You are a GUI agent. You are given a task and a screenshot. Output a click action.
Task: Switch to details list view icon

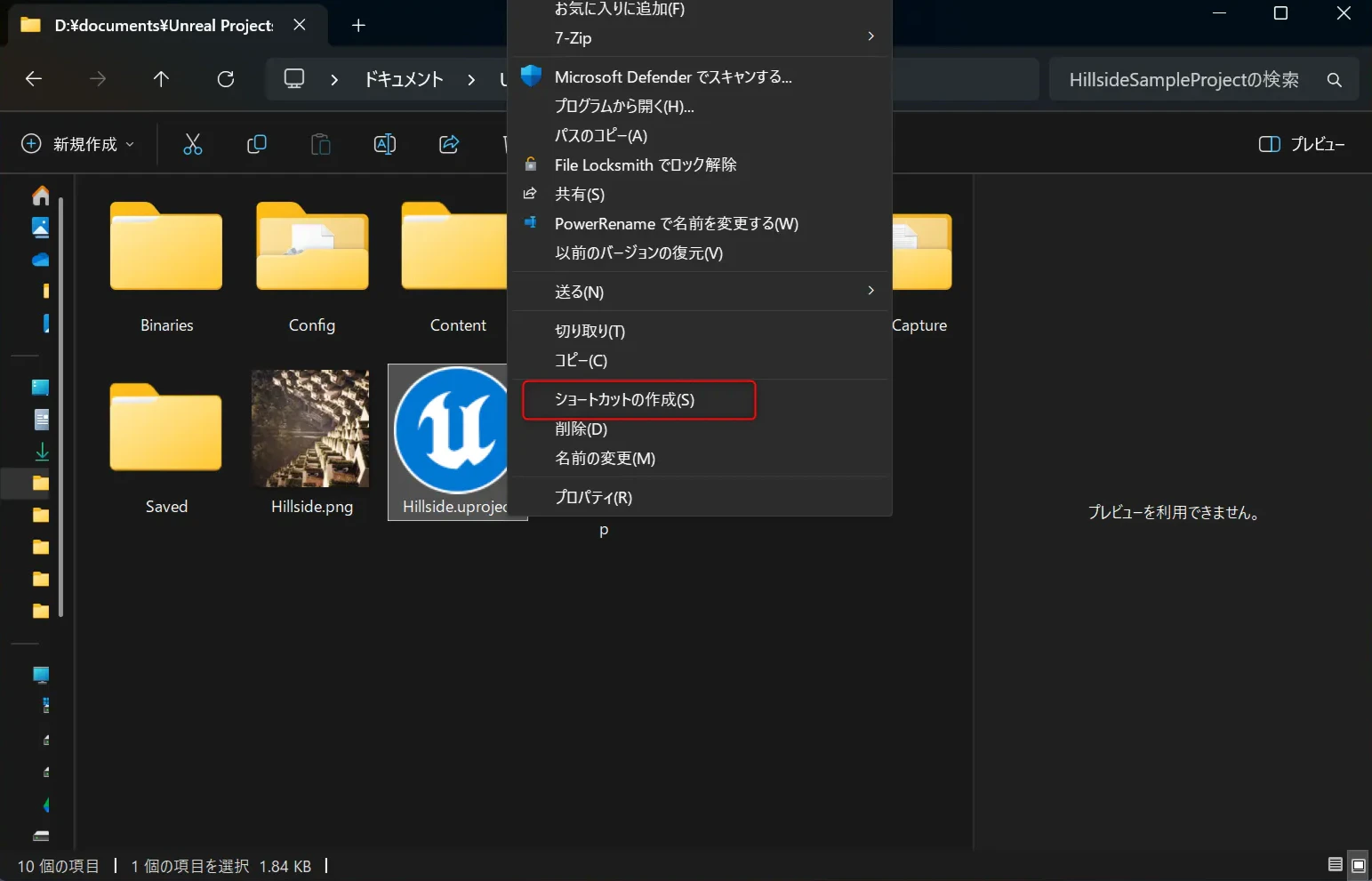1335,864
